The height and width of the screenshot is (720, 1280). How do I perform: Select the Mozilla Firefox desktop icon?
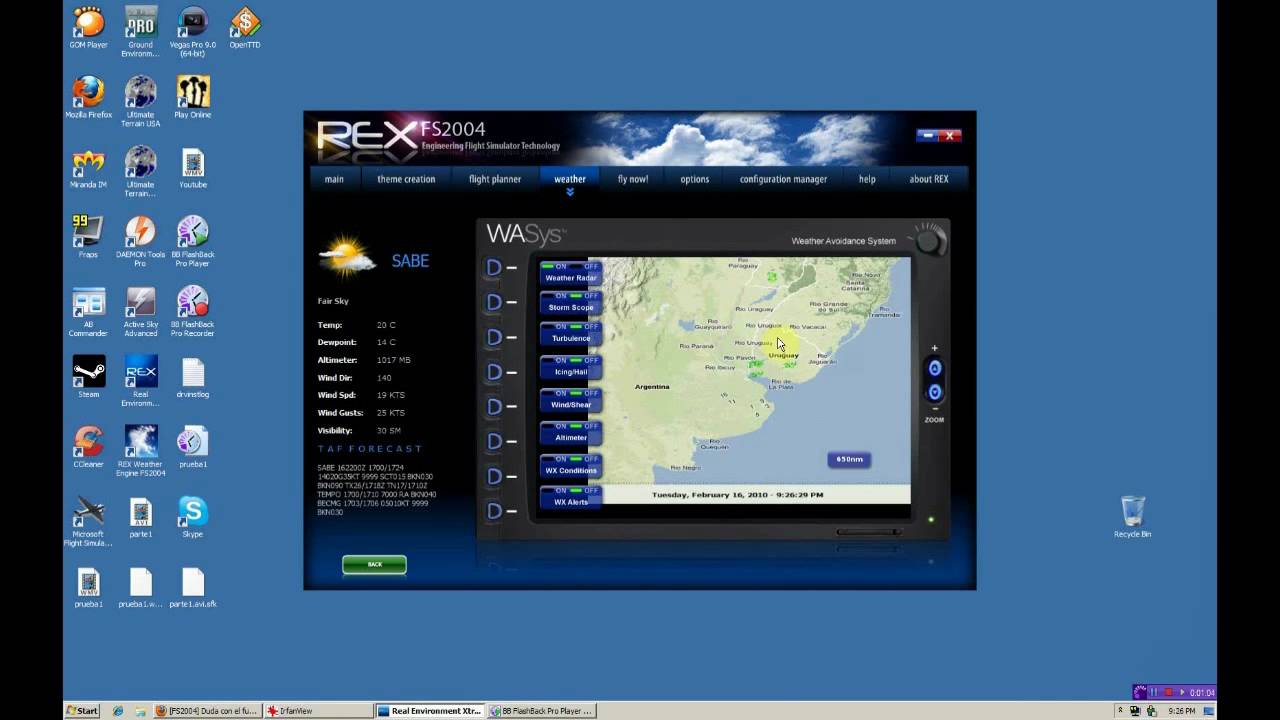[x=88, y=97]
